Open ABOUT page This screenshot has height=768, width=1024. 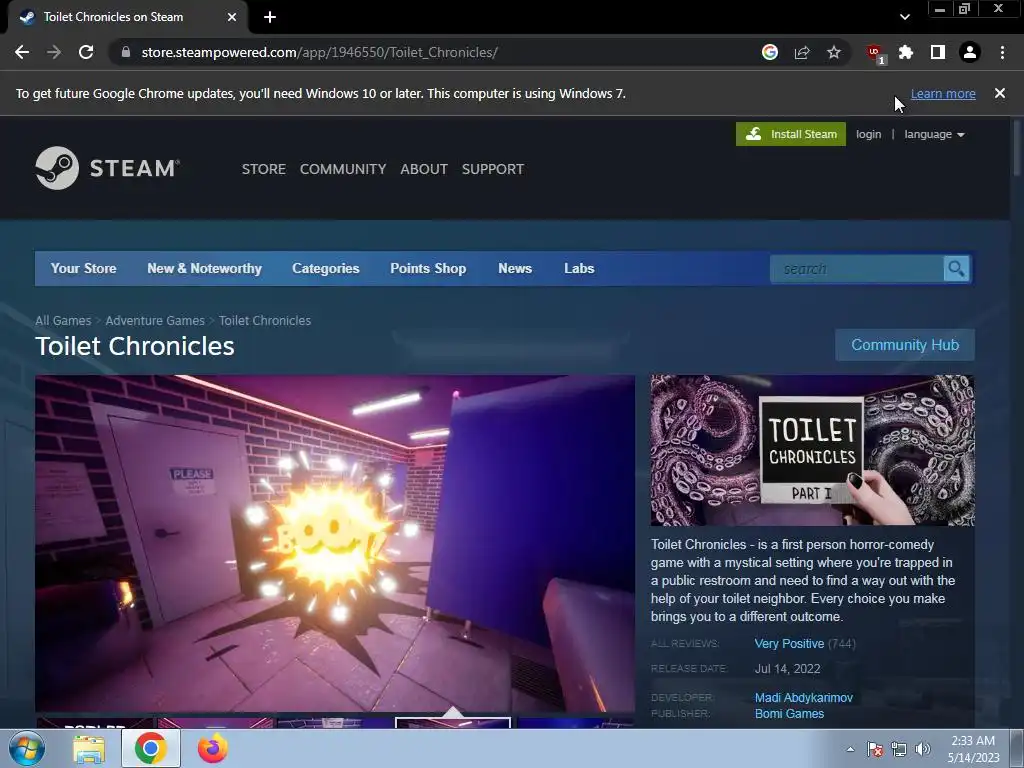pos(424,169)
